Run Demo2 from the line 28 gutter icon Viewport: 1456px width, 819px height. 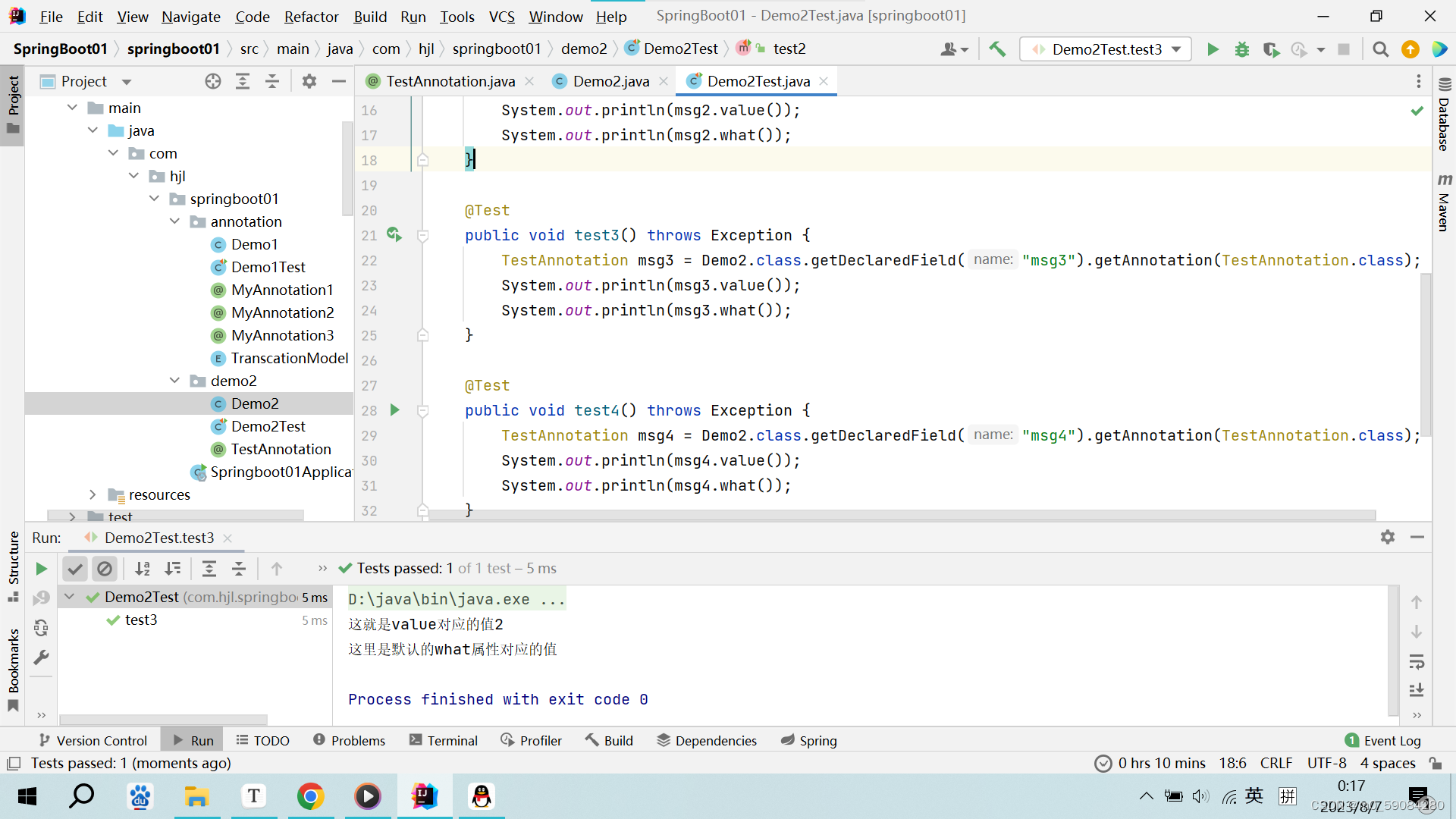coord(394,410)
